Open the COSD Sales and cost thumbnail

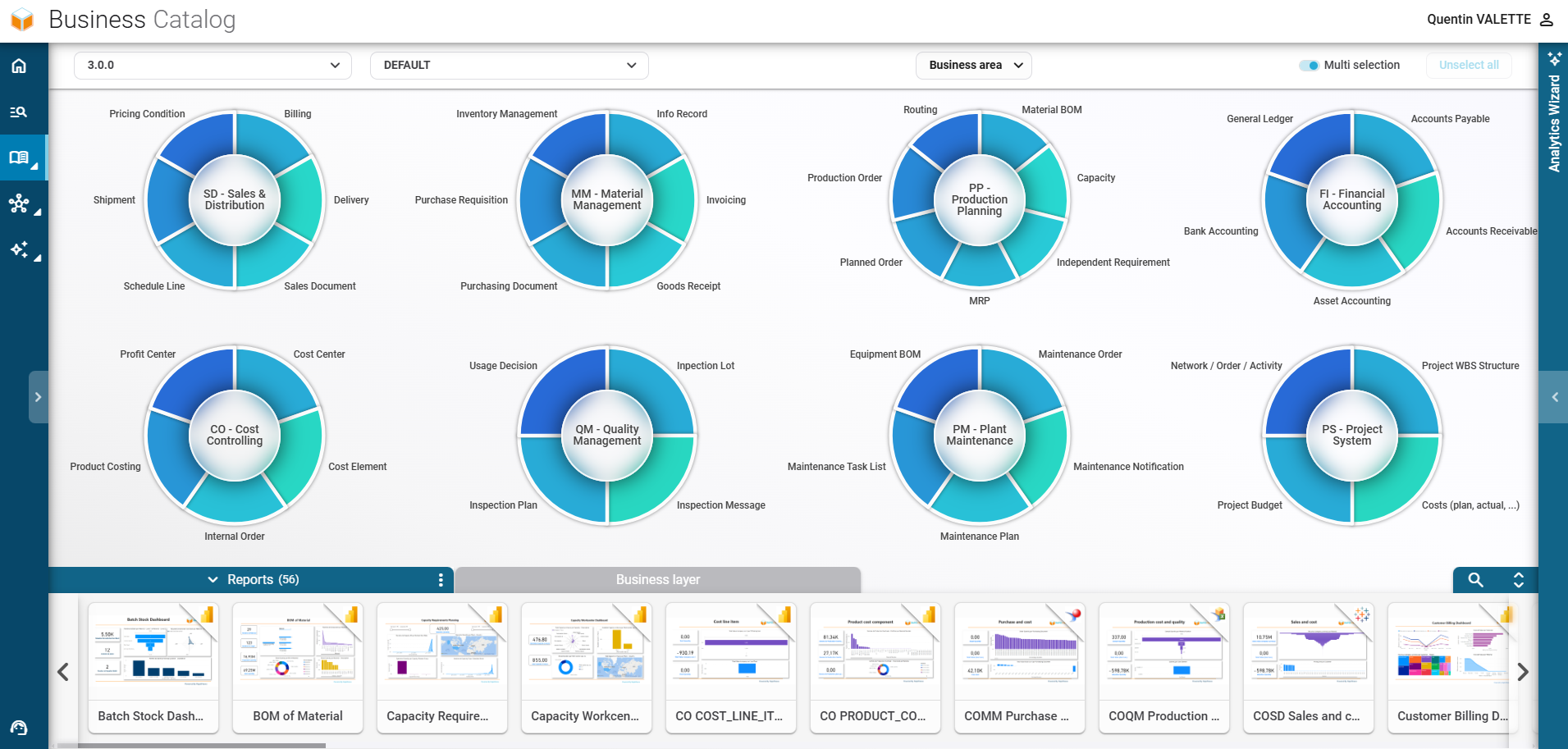[1309, 668]
